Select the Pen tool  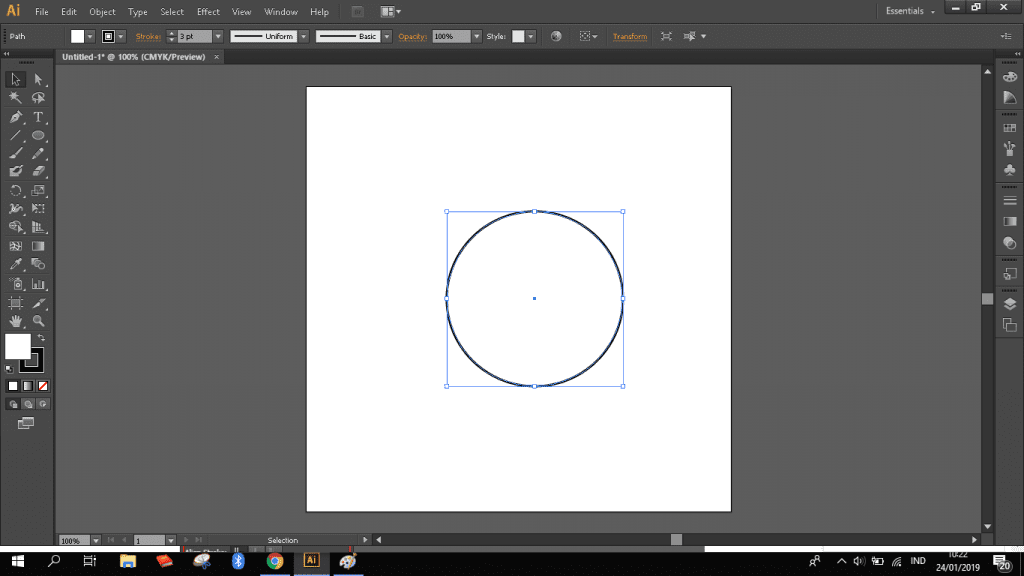[15, 116]
